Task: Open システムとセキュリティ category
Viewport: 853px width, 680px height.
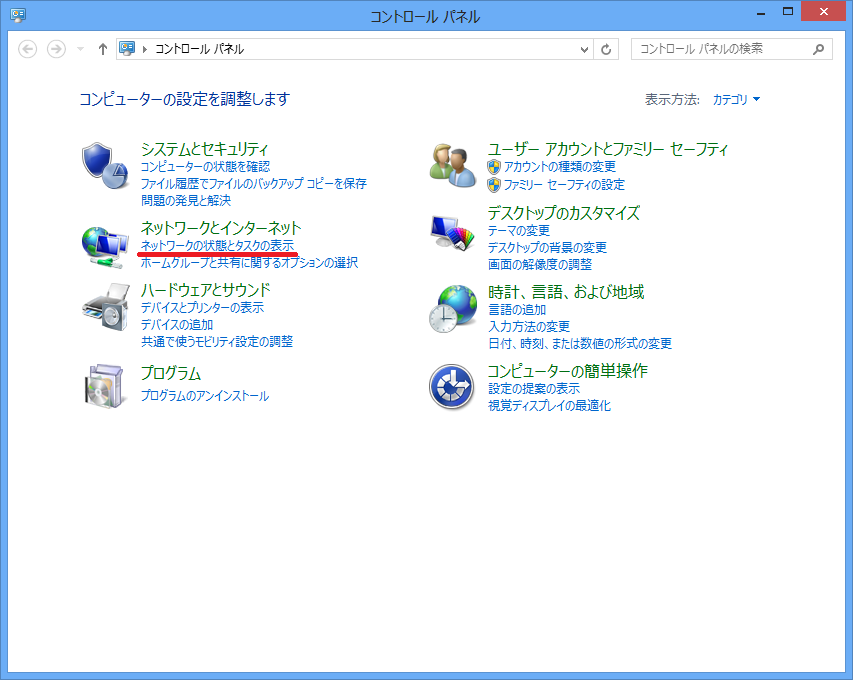Action: pos(205,149)
